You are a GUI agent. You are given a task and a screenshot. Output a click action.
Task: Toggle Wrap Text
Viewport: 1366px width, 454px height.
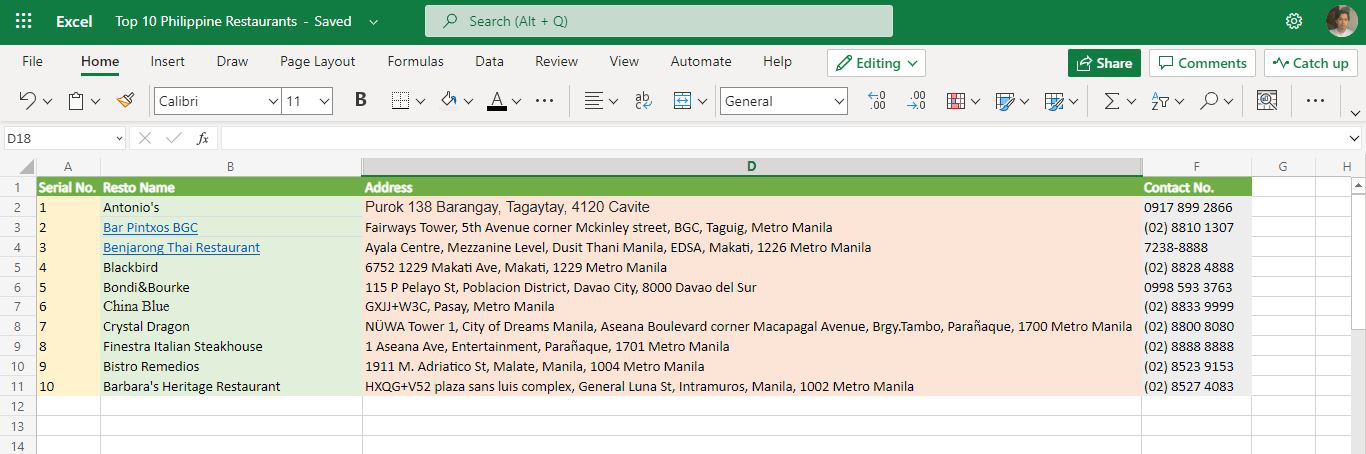tap(644, 101)
